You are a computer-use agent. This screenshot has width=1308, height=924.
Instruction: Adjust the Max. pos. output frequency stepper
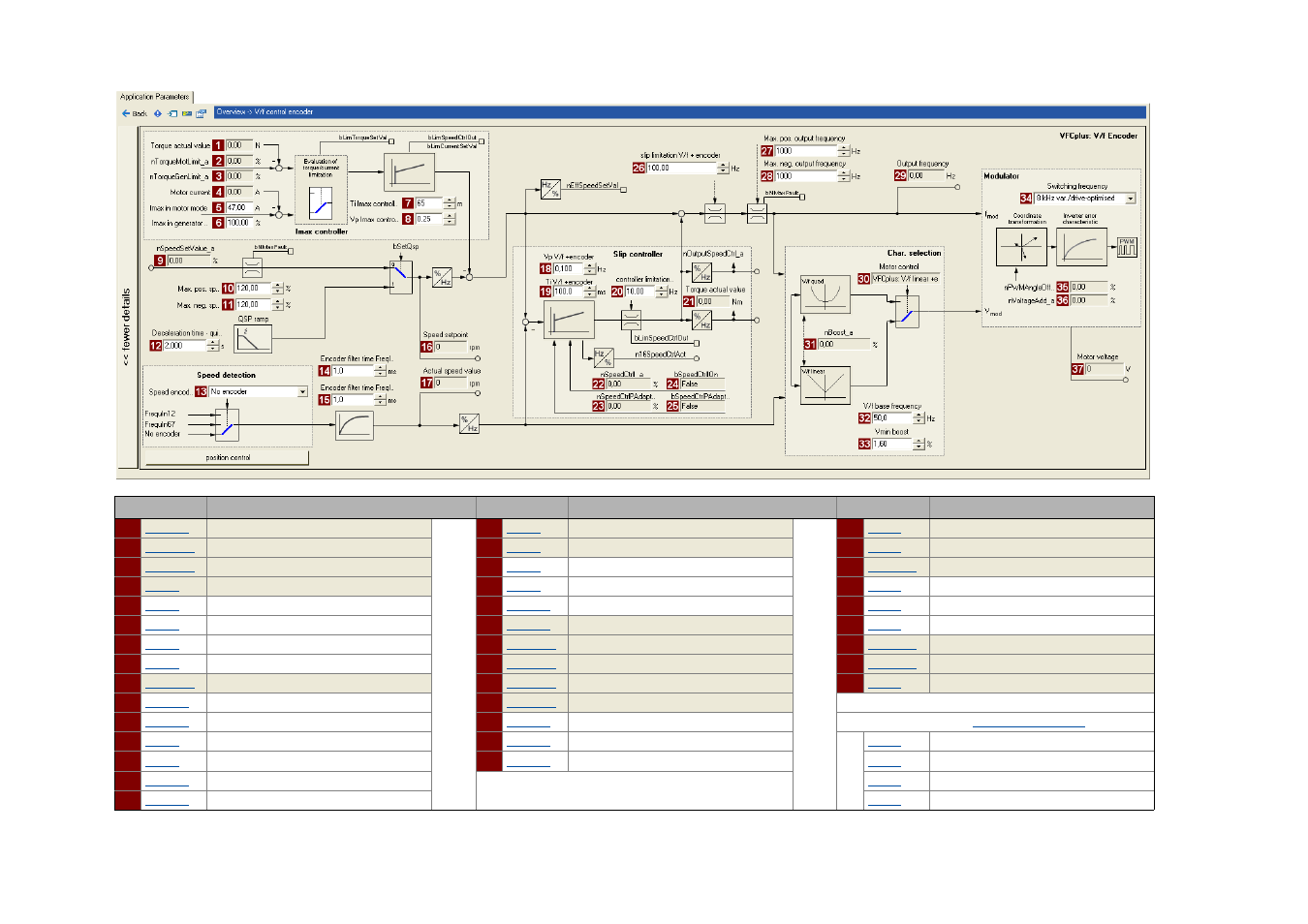pos(844,151)
